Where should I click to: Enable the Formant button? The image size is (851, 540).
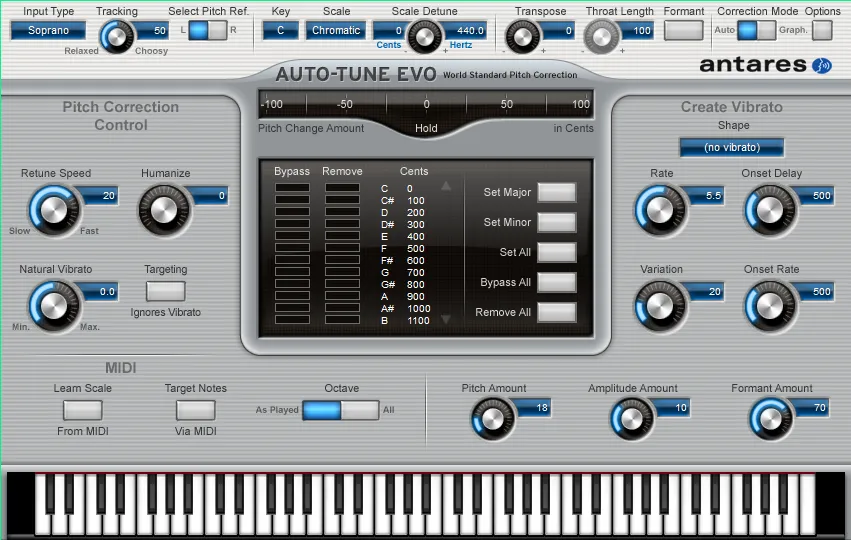683,30
